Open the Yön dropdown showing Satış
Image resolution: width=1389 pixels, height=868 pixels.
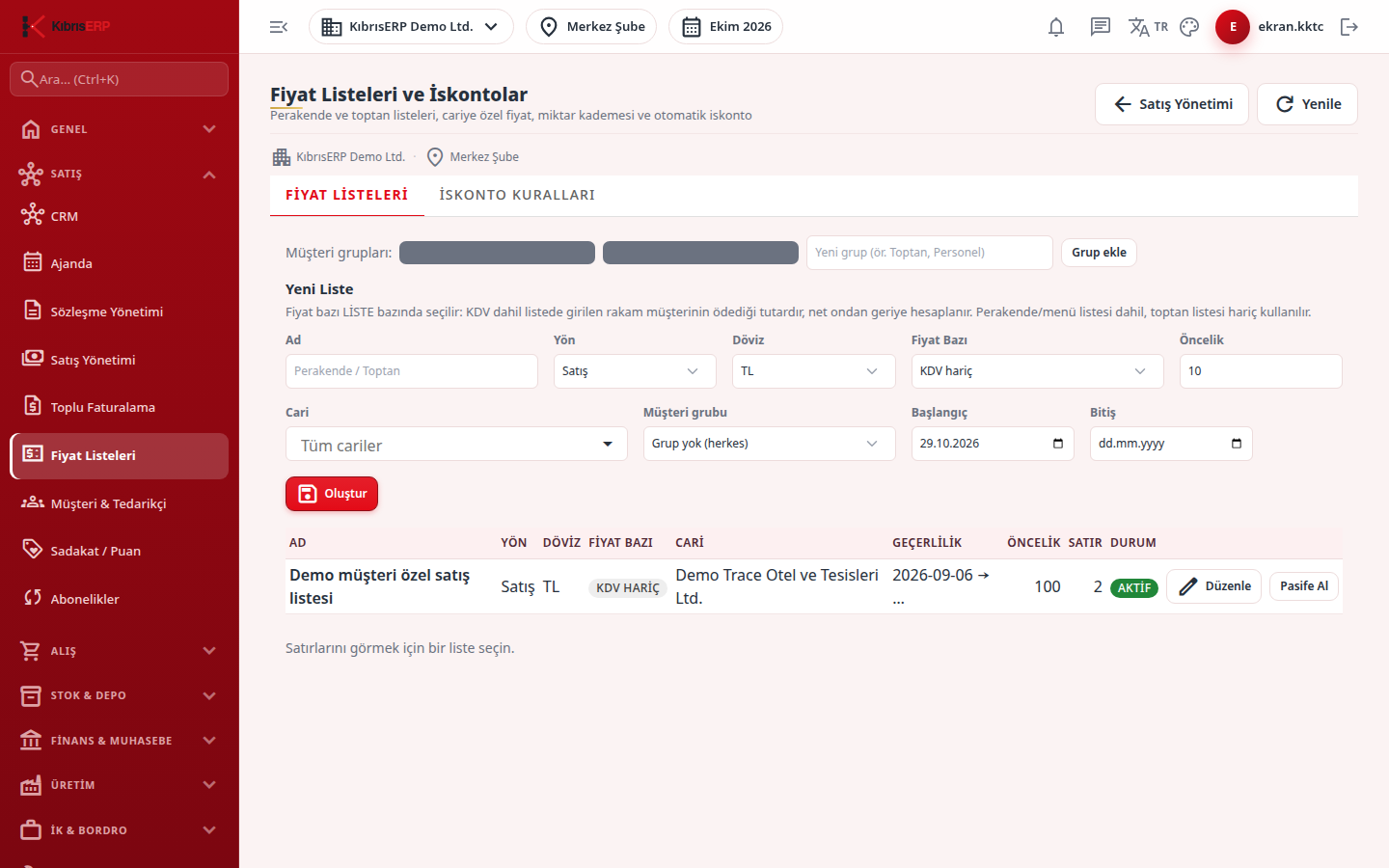click(x=635, y=371)
